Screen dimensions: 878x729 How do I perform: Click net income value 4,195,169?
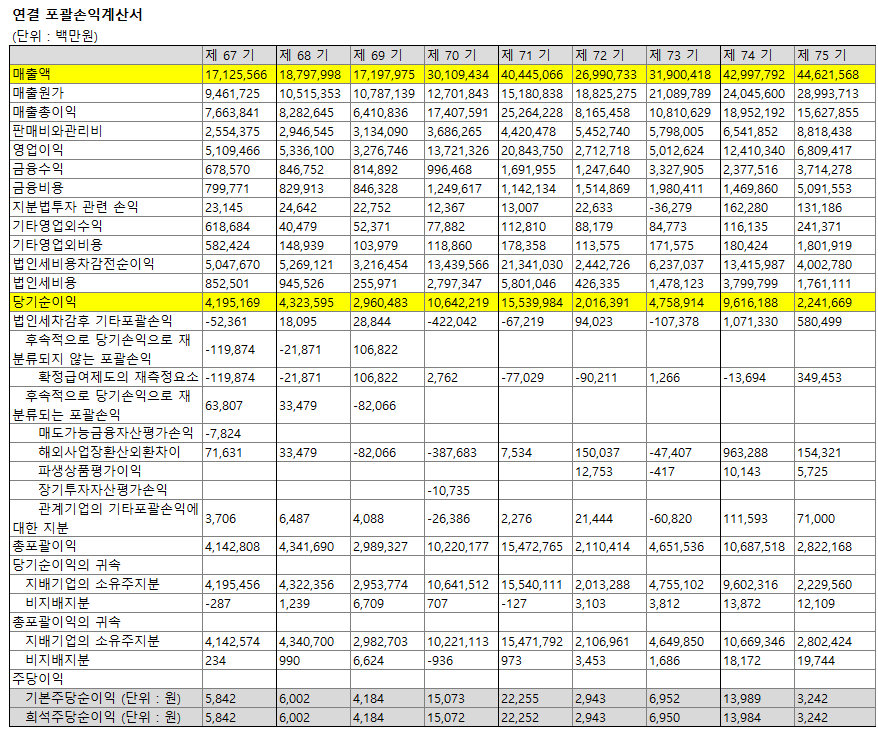232,303
